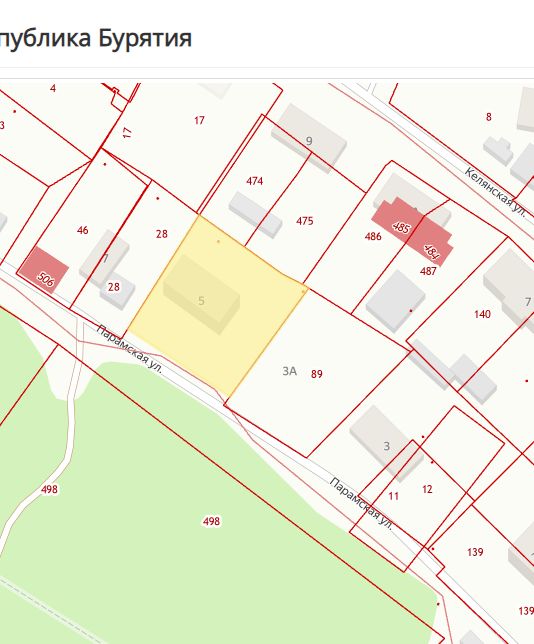Viewport: 534px width, 644px height.
Task: Select parcel 8 in the corner
Action: click(488, 117)
